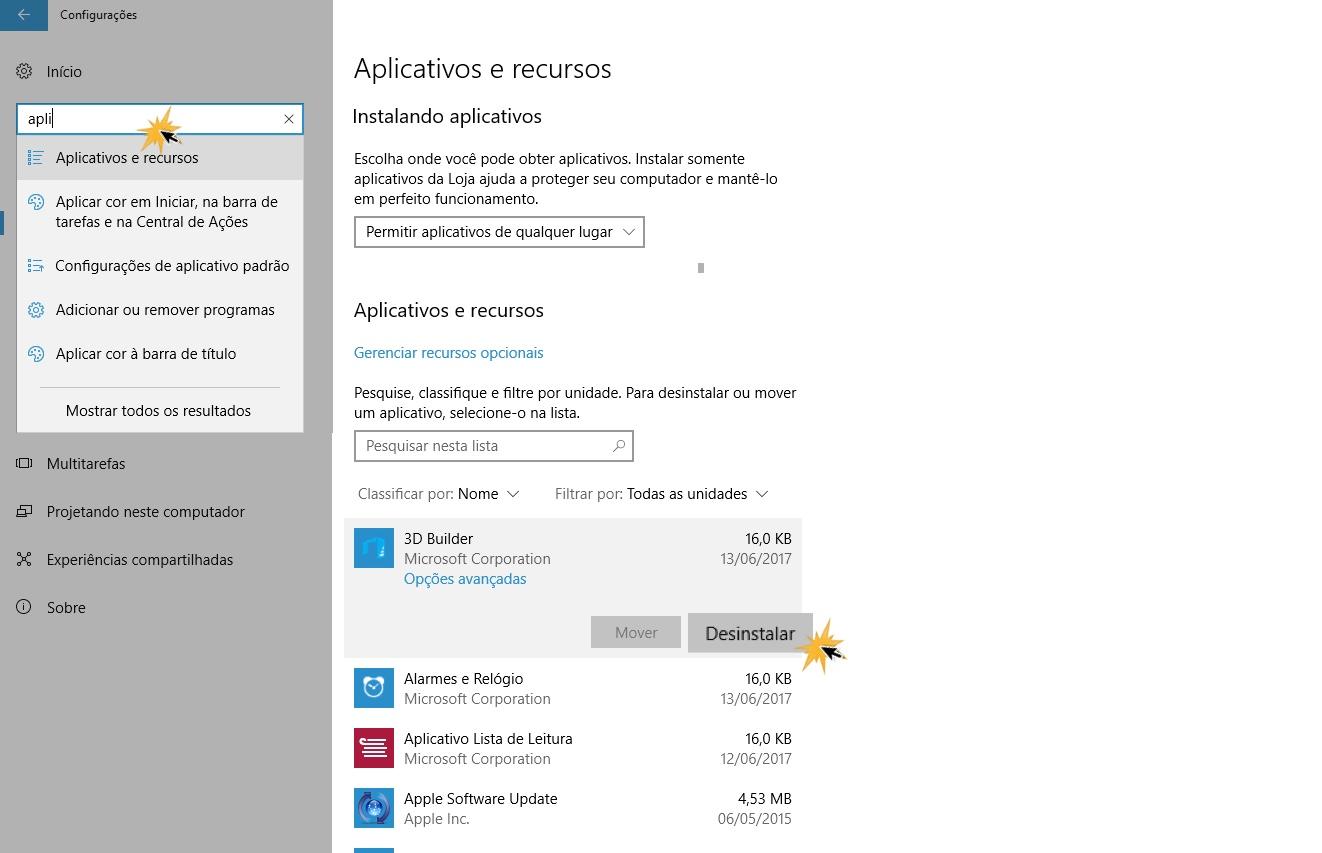Image resolution: width=1322 pixels, height=853 pixels.
Task: Go back with the arrow button
Action: 24,15
